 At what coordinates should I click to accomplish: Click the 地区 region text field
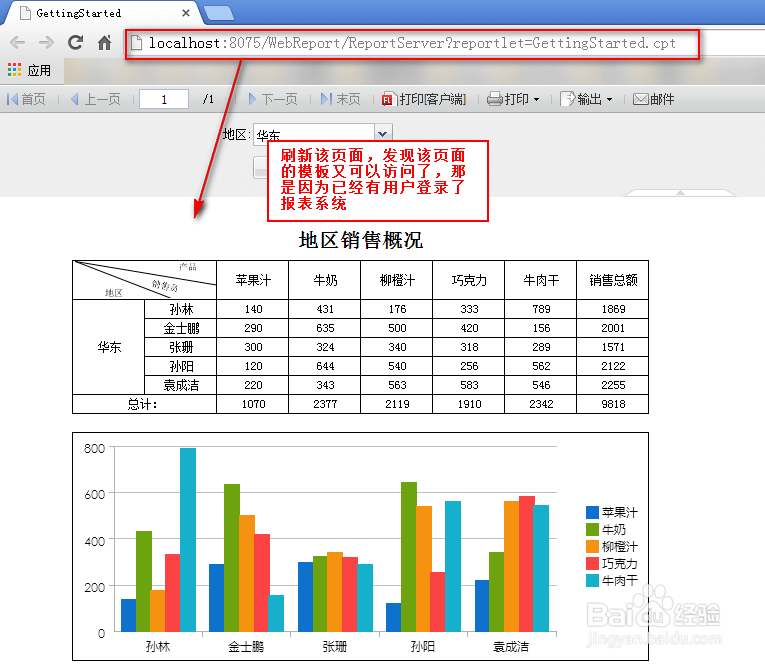314,134
